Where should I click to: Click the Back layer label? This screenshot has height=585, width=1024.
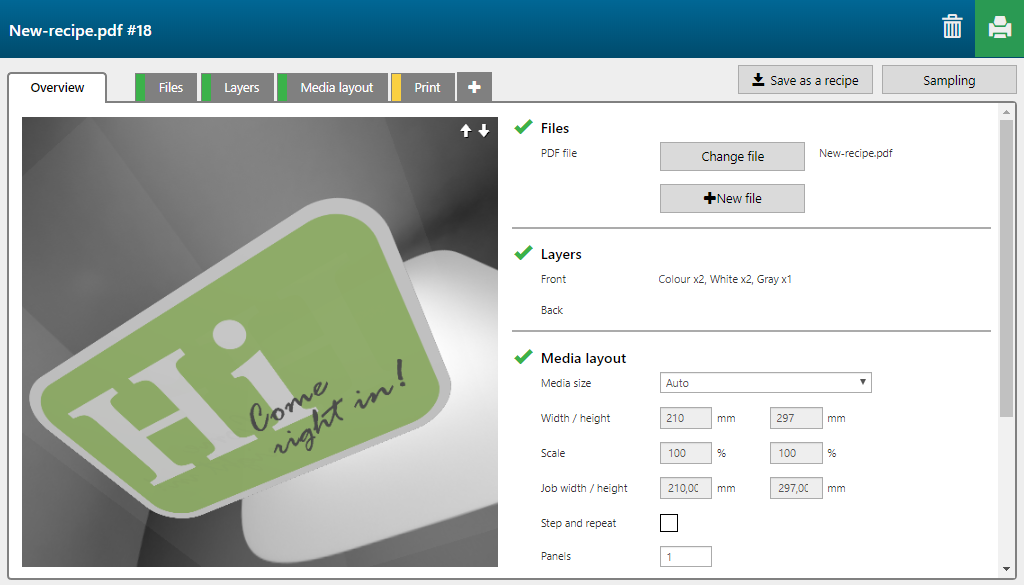pyautogui.click(x=552, y=310)
